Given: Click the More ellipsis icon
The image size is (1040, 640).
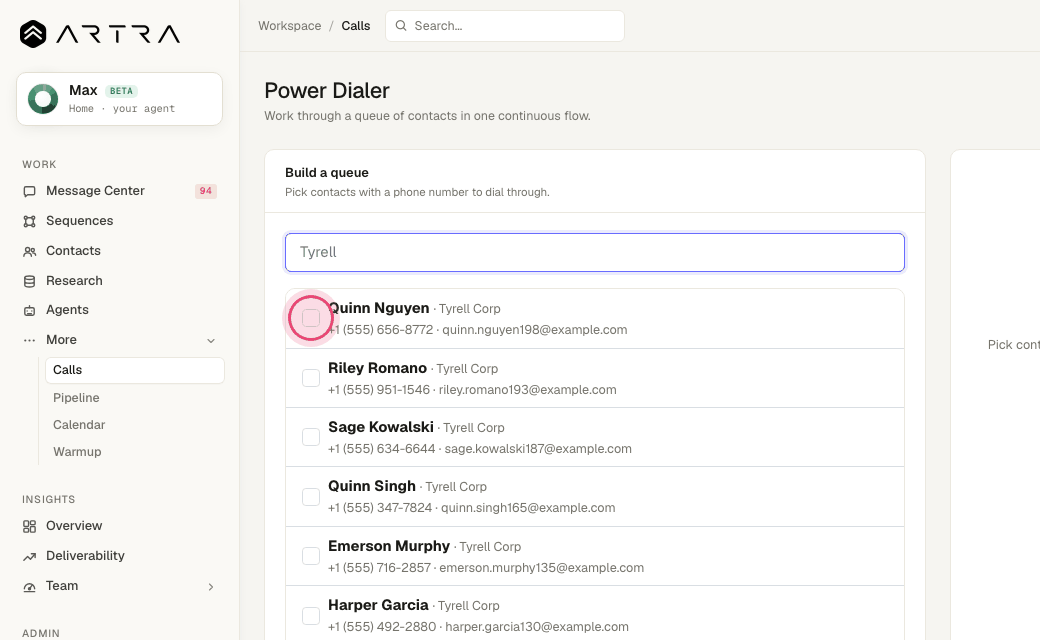Looking at the screenshot, I should pyautogui.click(x=29, y=340).
